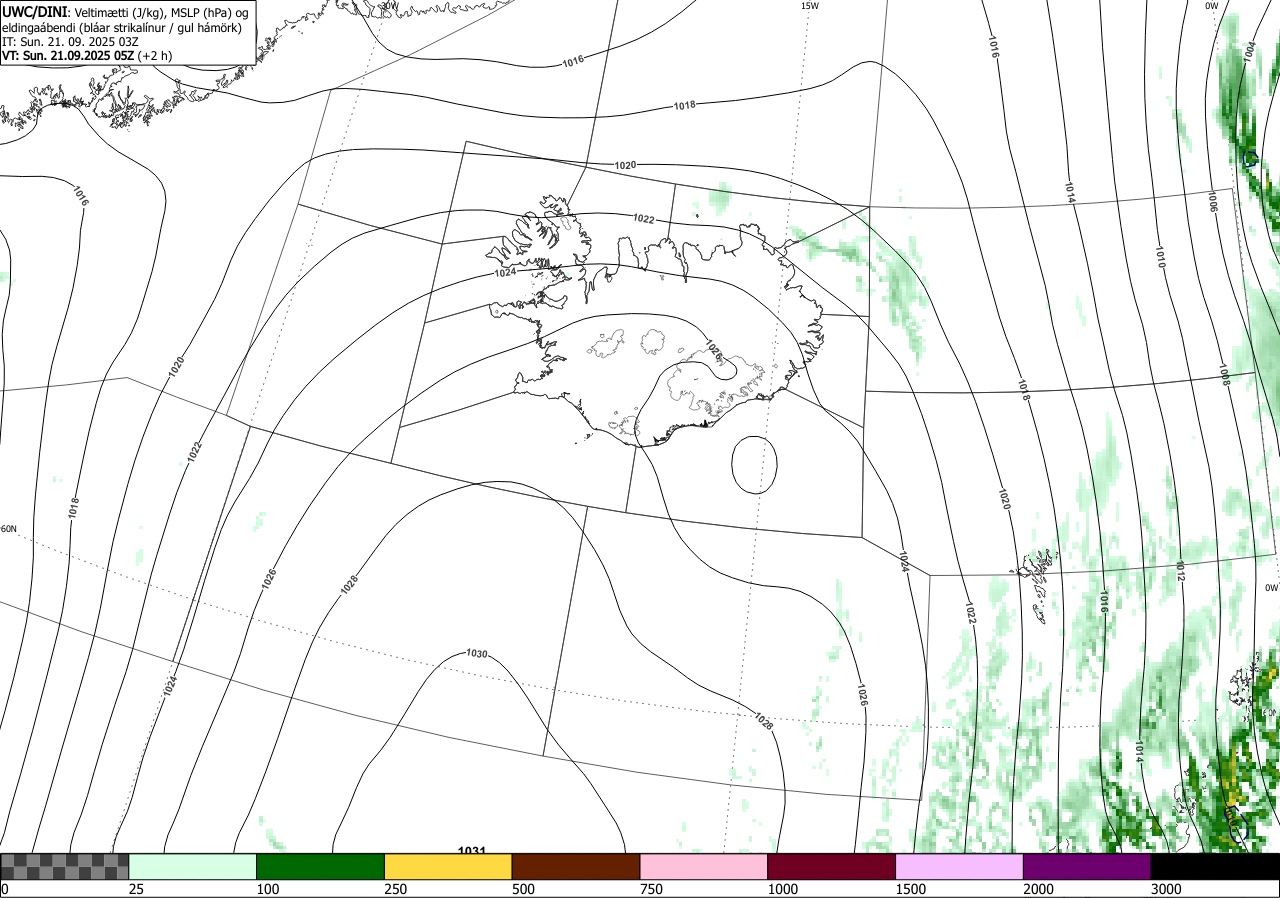
Task: Click the '750' legend scale value
Action: [651, 889]
